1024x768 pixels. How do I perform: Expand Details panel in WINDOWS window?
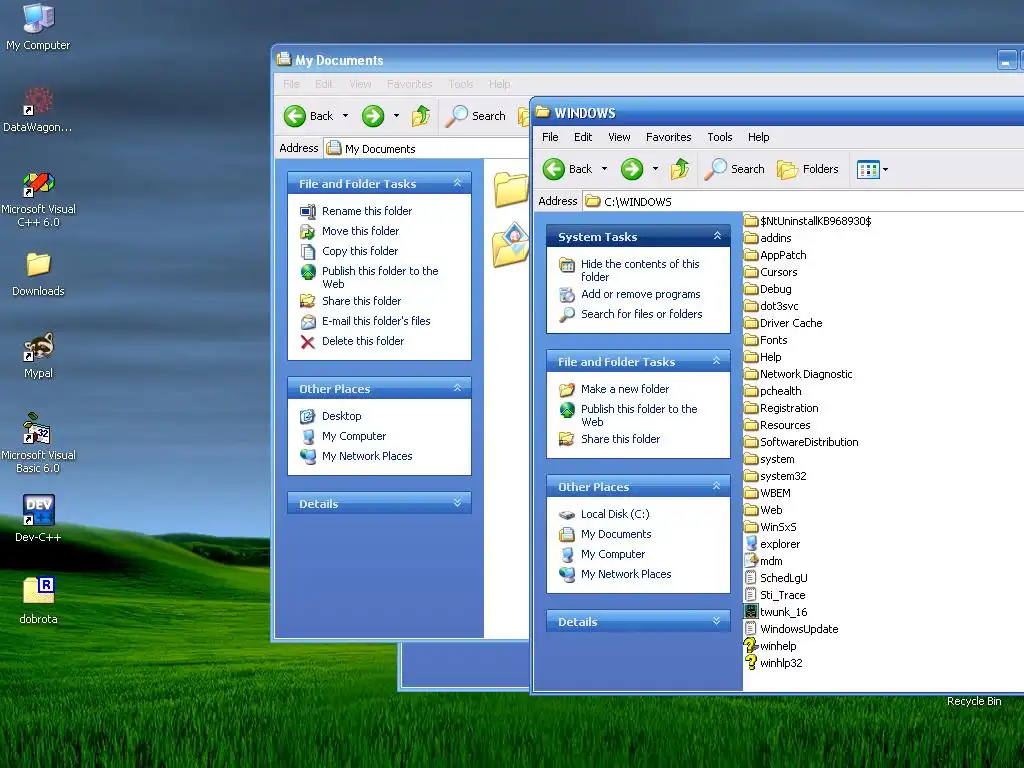716,621
